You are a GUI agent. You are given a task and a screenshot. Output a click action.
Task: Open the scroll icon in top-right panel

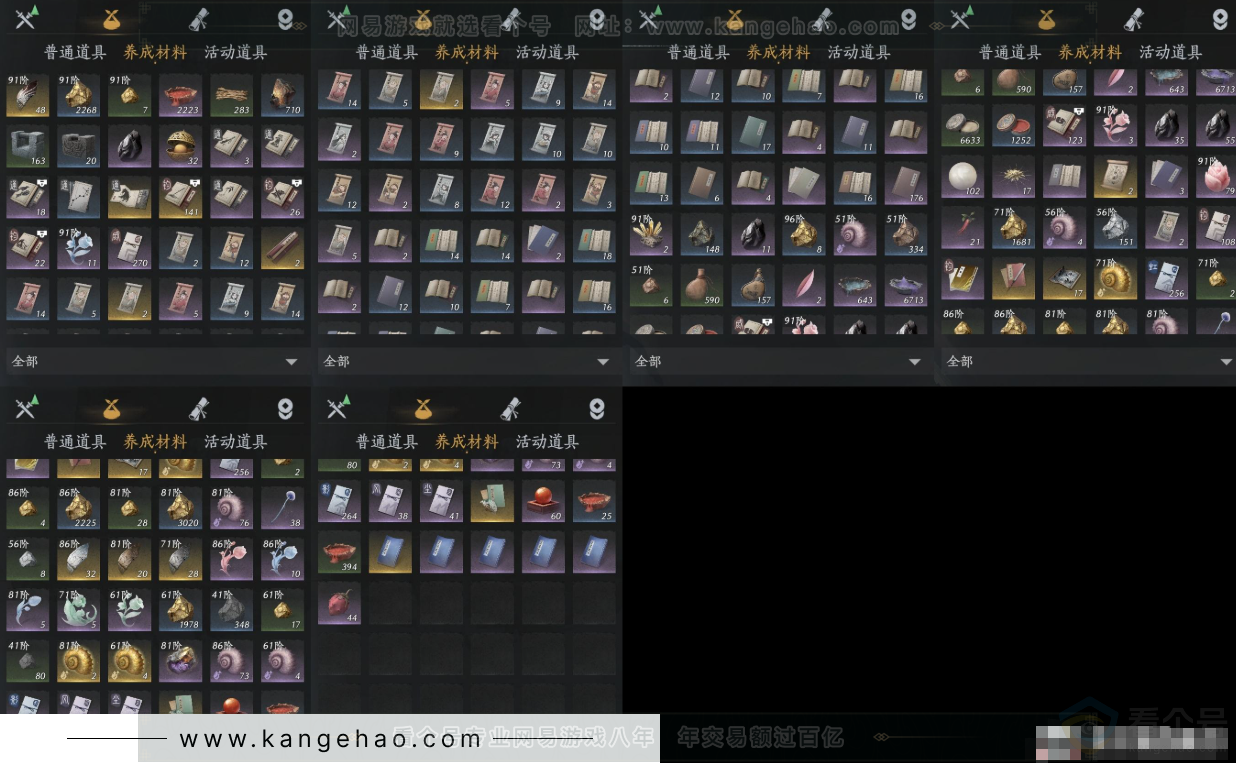click(x=1134, y=18)
